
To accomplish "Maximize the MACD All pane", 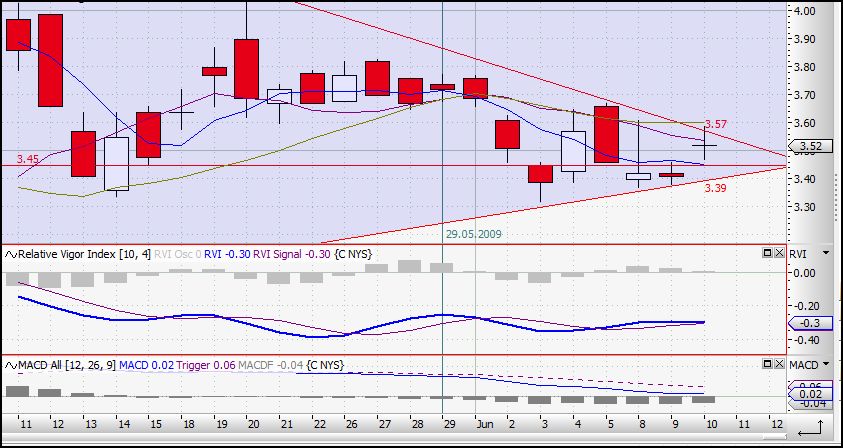I will 768,364.
